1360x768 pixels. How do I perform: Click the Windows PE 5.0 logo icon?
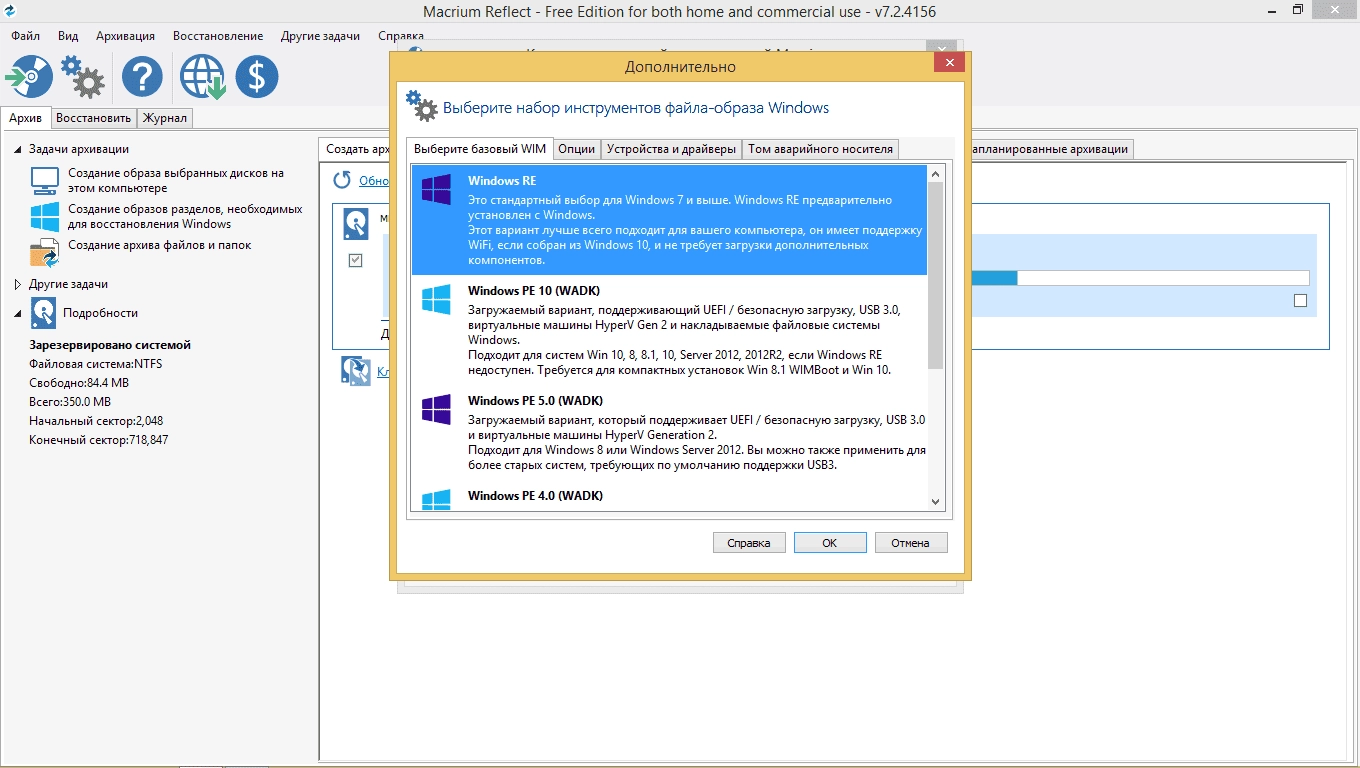point(436,409)
